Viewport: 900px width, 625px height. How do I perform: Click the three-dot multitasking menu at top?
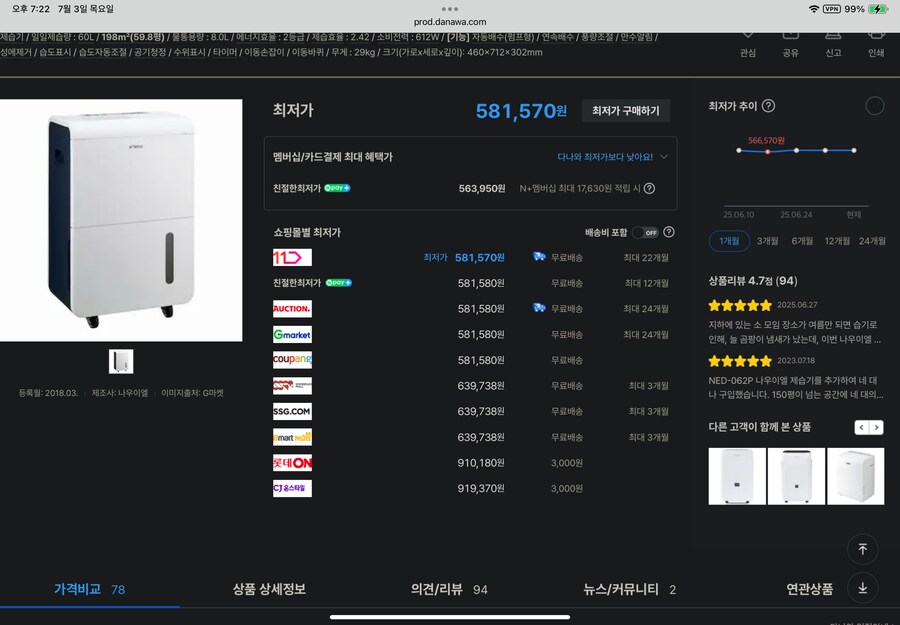450,9
